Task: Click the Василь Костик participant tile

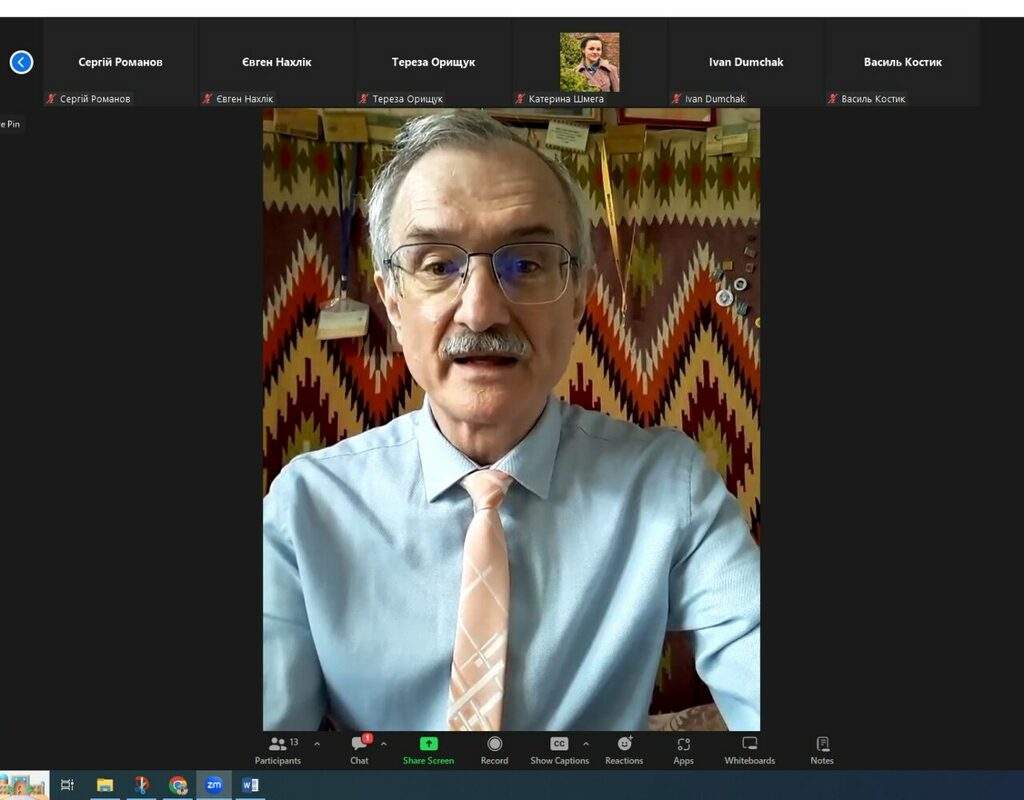Action: 902,62
